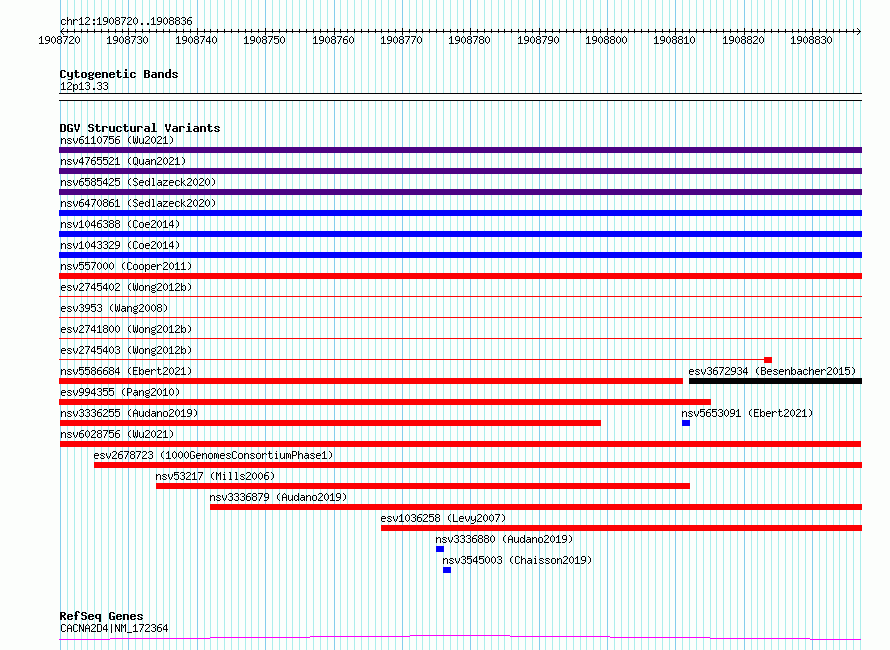Screen dimensions: 890x650
Task: Click the CACNA2D4|NM_172364 gene label
Action: 114,628
